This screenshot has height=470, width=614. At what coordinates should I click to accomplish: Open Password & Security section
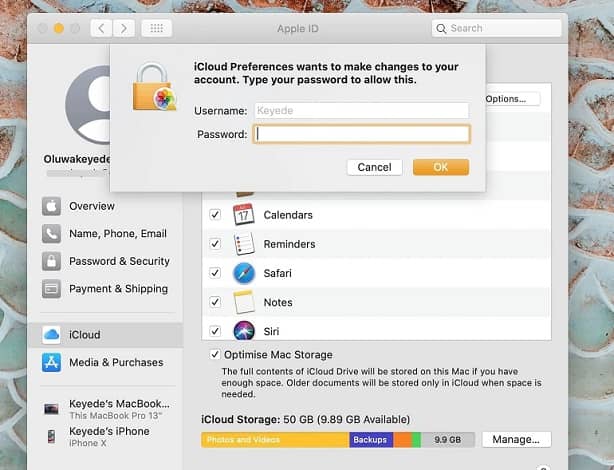106,261
